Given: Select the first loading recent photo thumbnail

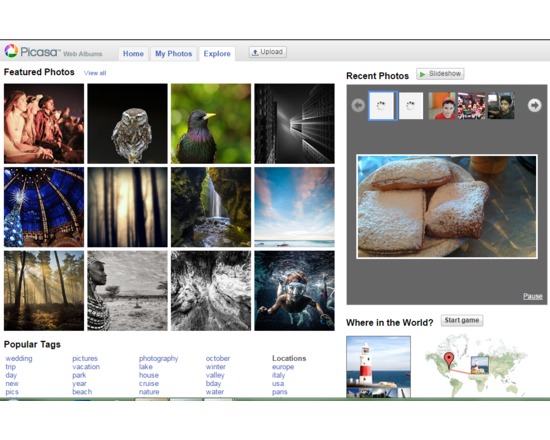Looking at the screenshot, I should 383,105.
